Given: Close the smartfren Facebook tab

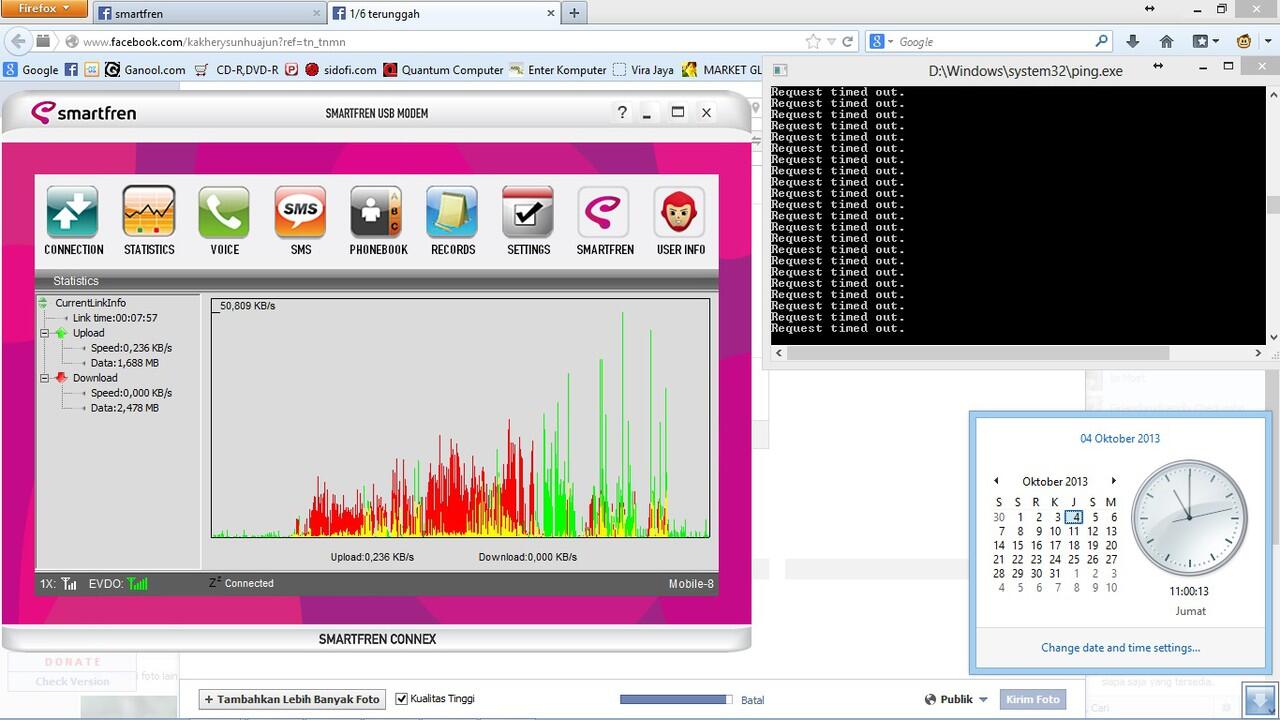Looking at the screenshot, I should tap(316, 13).
